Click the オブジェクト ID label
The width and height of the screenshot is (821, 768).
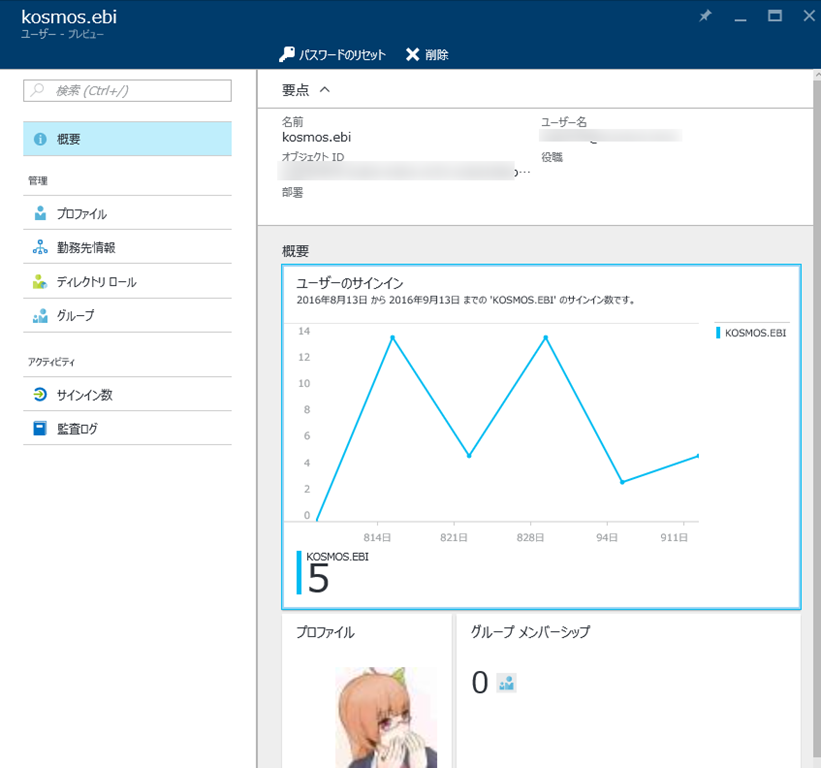pos(313,157)
